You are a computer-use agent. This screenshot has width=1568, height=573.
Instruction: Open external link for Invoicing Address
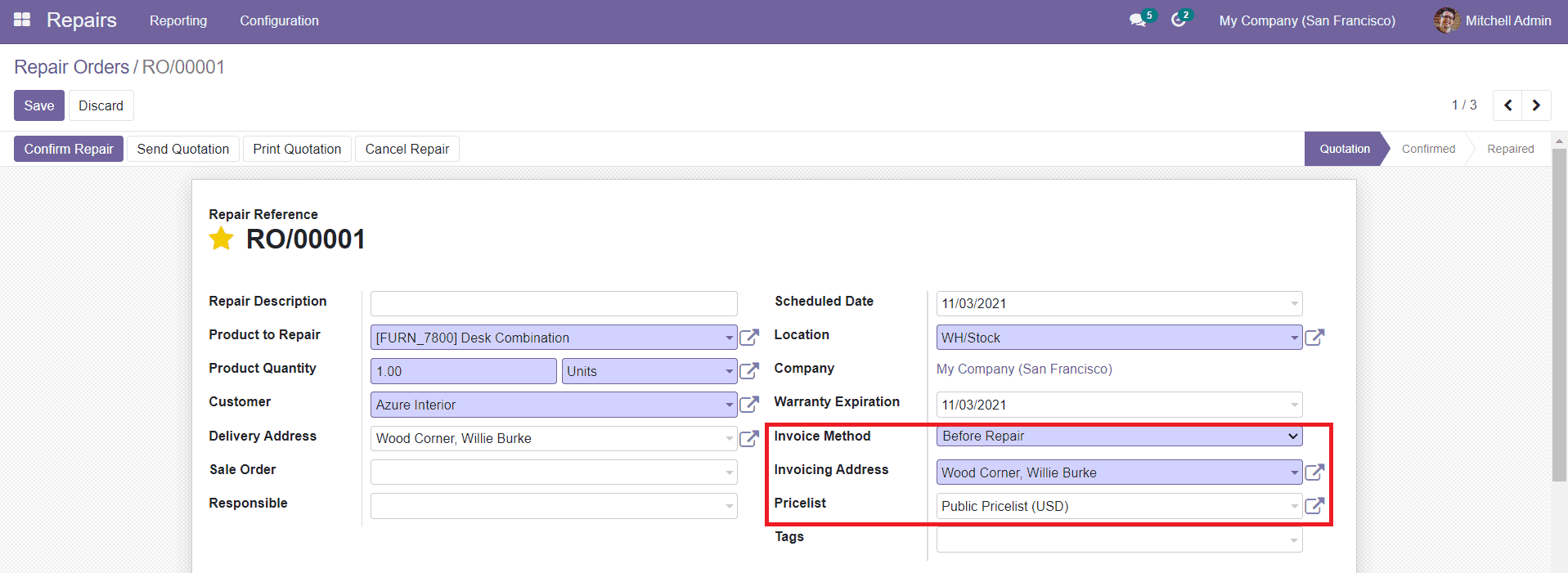click(1314, 472)
